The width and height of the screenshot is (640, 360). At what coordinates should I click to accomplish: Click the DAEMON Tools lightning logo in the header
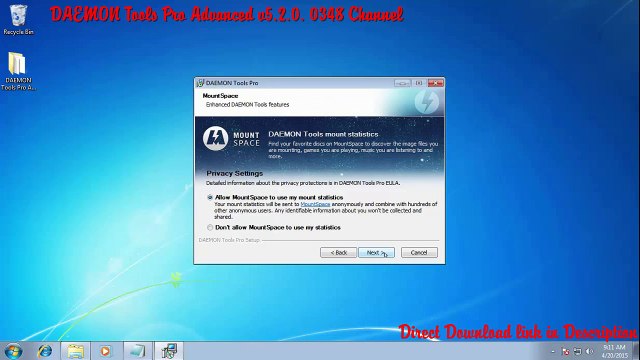(427, 102)
